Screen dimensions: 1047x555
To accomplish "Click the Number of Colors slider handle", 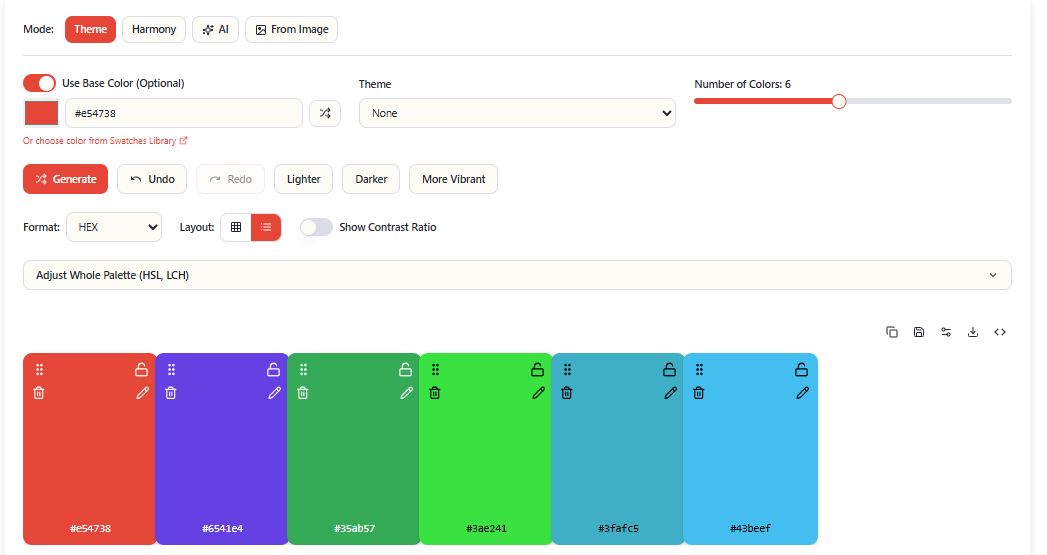I will 839,101.
